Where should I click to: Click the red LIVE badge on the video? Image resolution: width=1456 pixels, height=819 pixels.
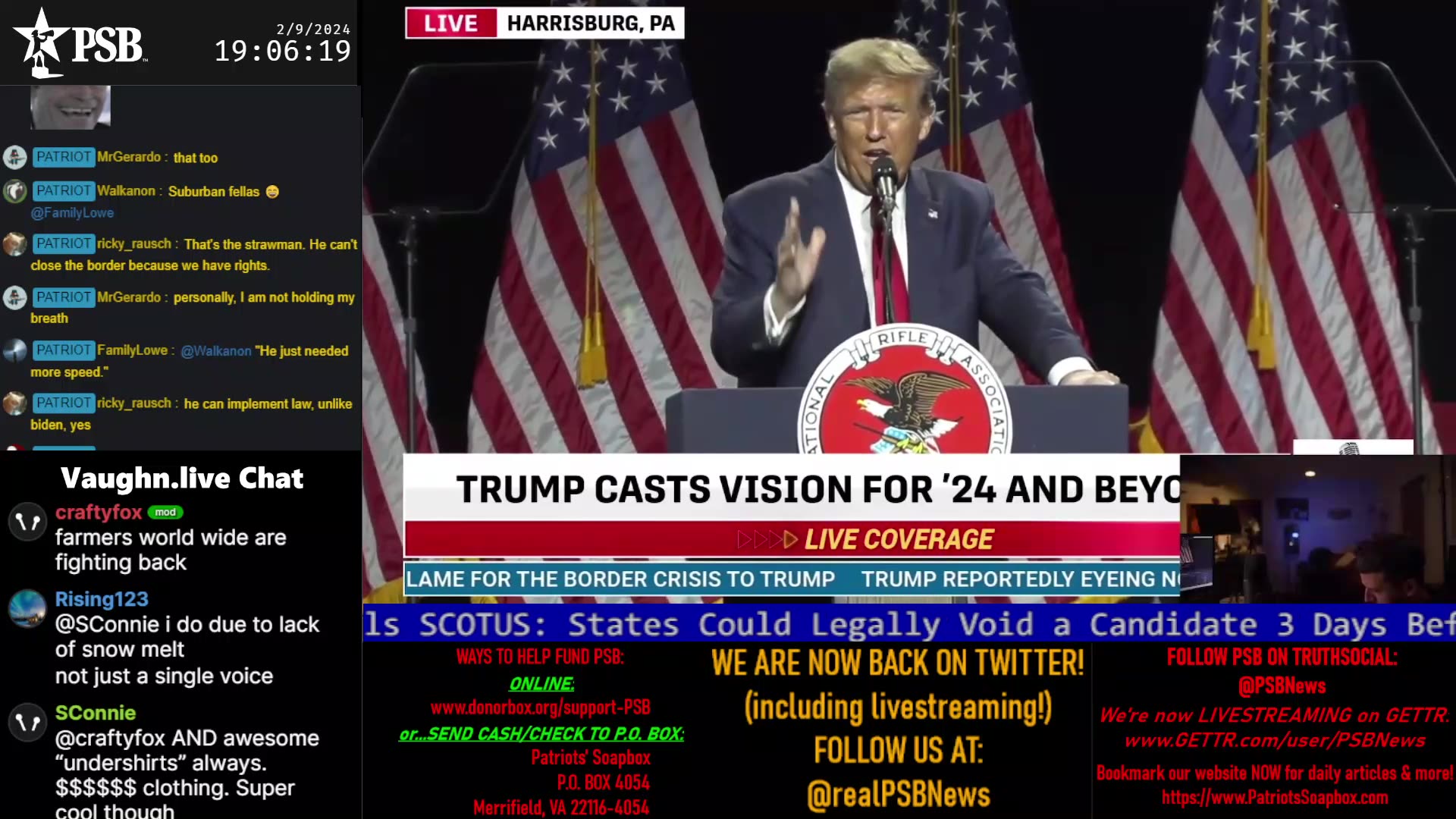[451, 24]
